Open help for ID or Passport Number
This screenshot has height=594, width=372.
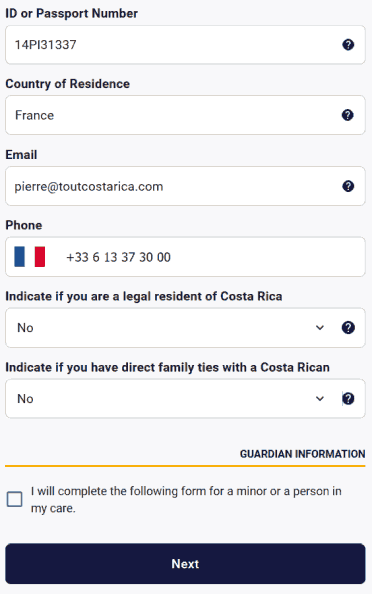tap(348, 45)
